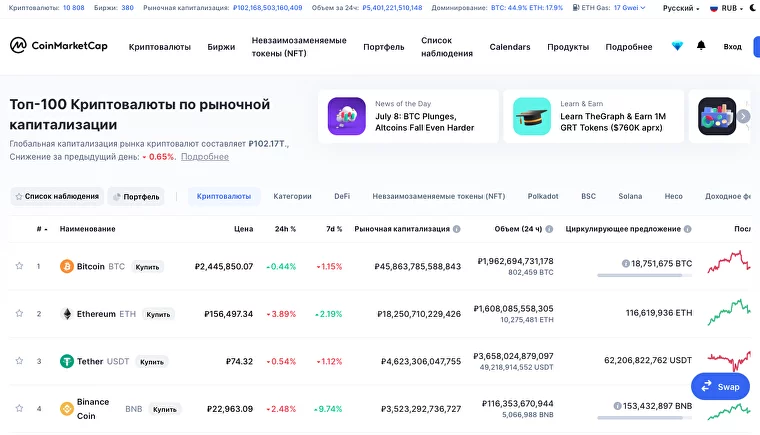Click the Swap button
The image size is (760, 435).
(x=720, y=386)
